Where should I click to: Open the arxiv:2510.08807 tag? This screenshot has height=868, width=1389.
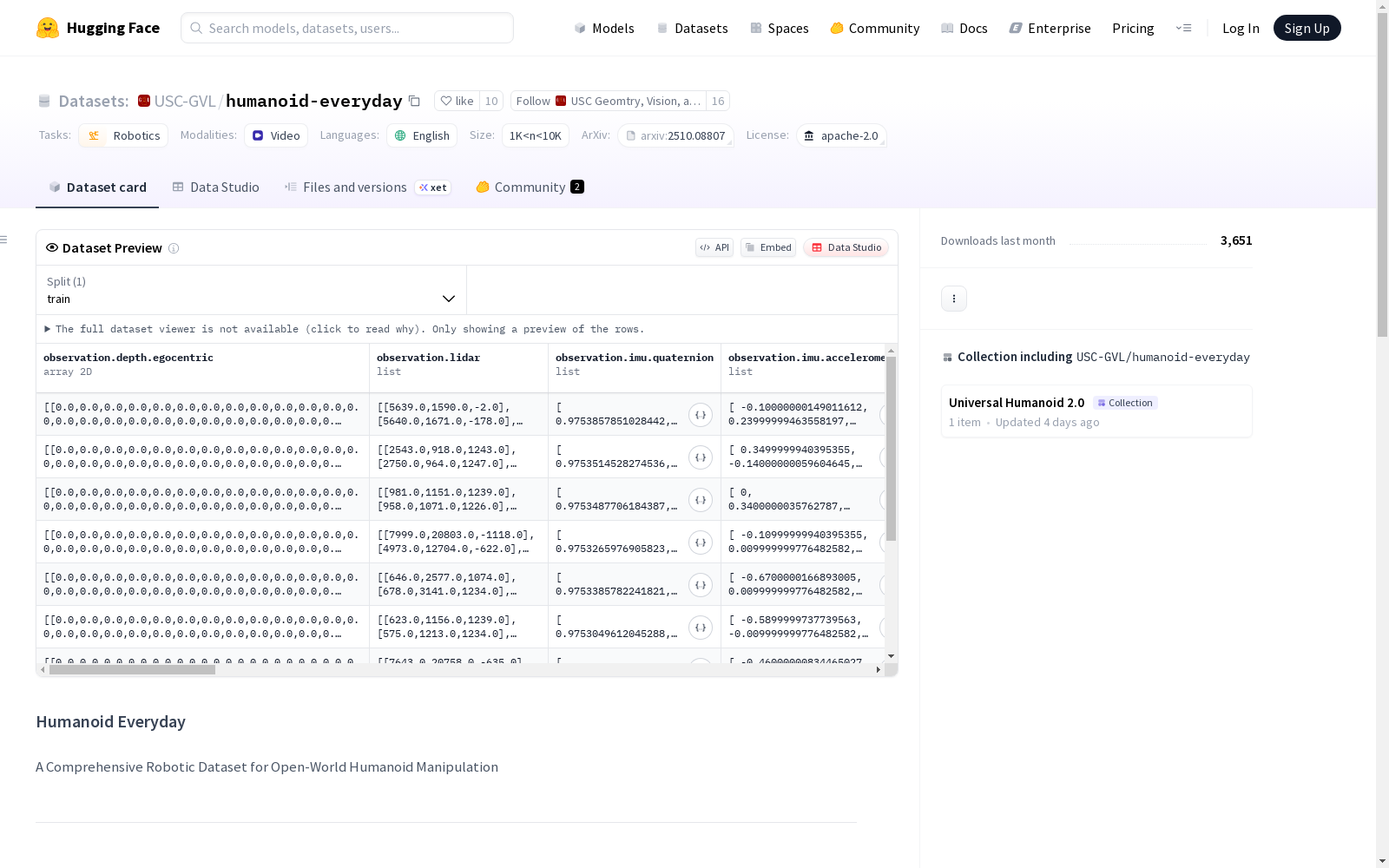[675, 135]
